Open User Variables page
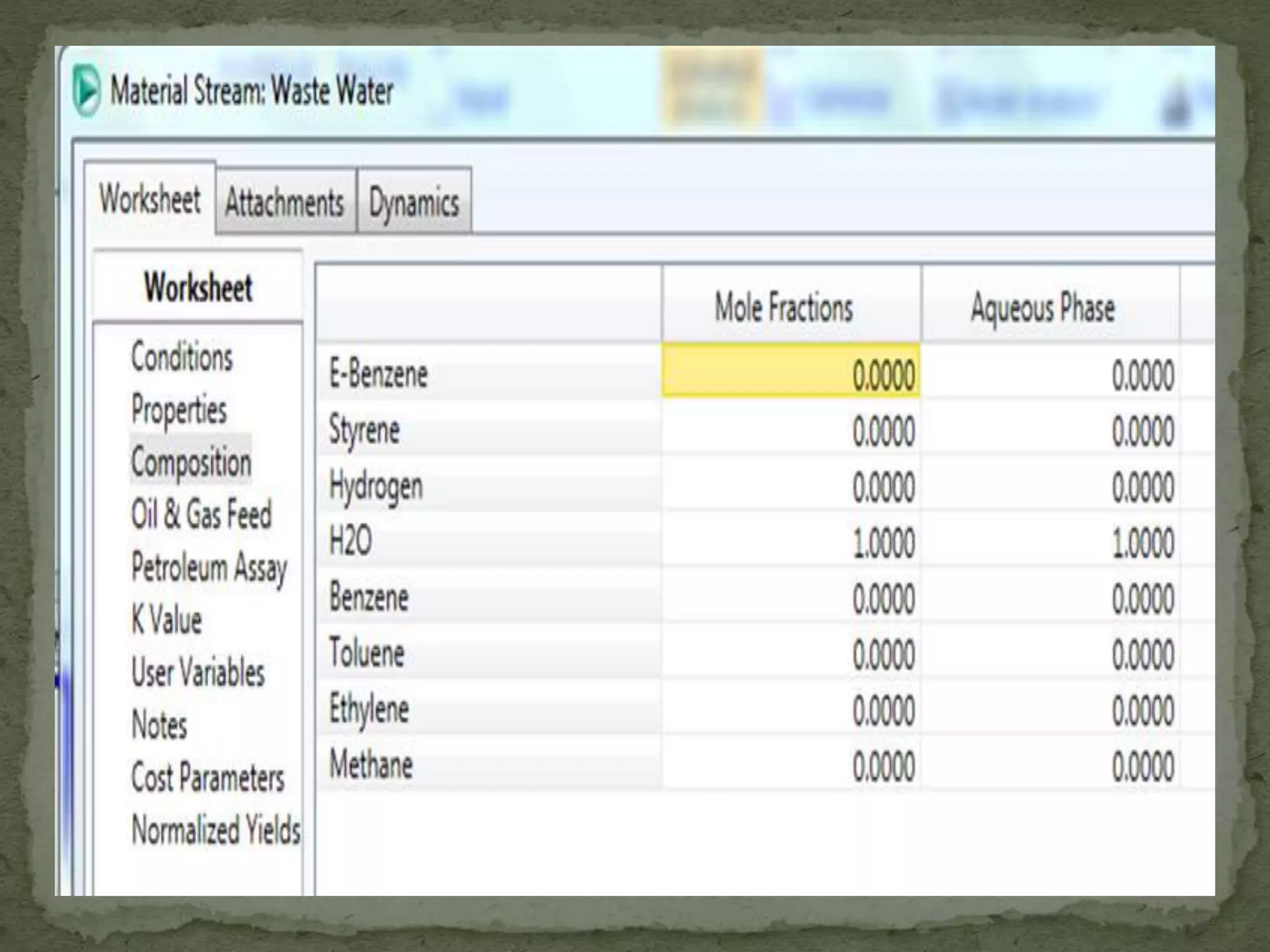This screenshot has height=952, width=1270. (x=198, y=672)
